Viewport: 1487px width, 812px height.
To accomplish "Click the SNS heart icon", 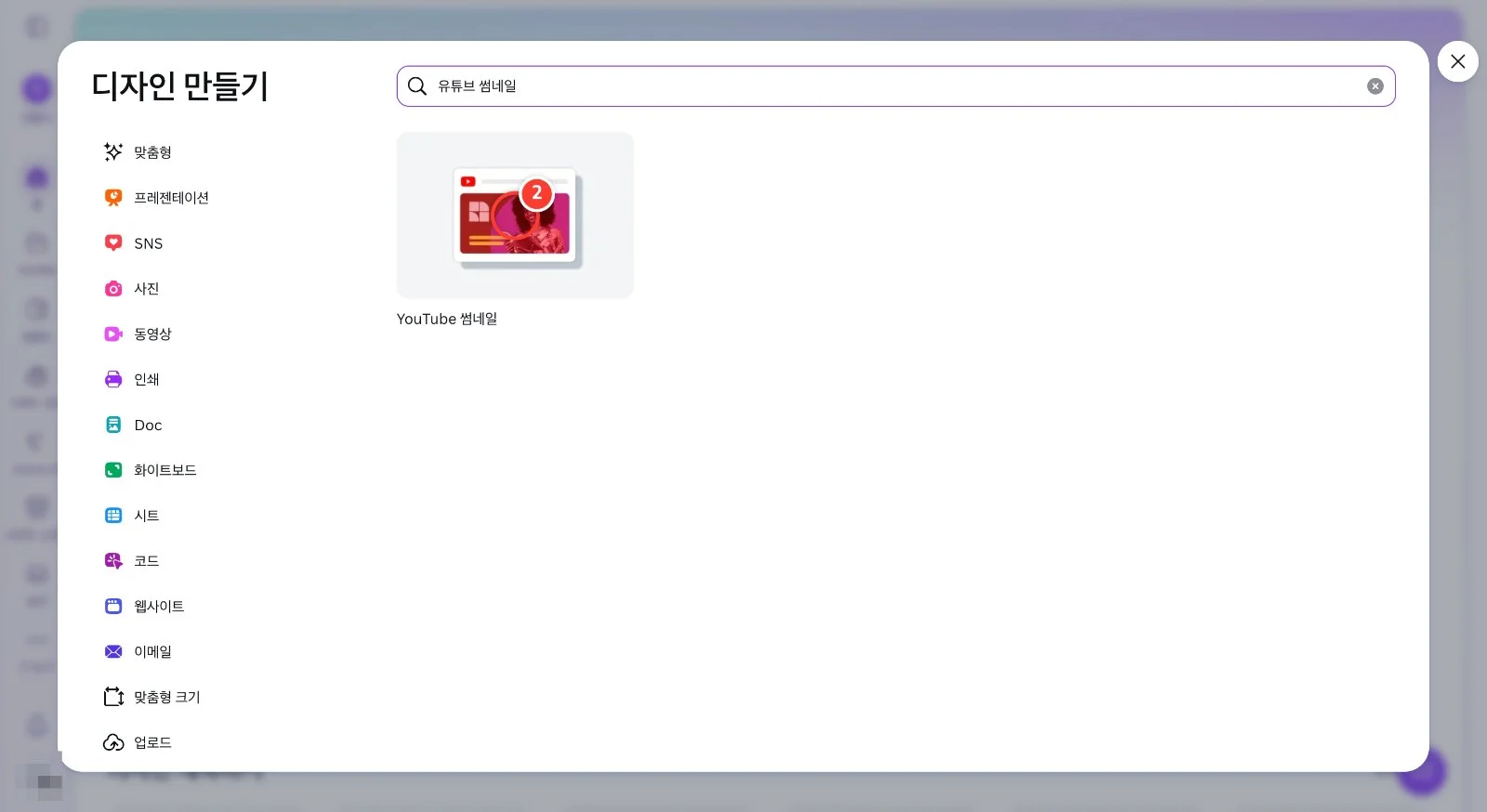I will [113, 242].
